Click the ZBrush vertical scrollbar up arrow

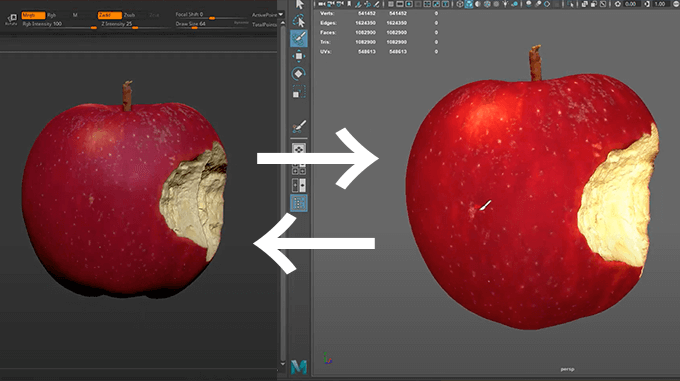[283, 24]
